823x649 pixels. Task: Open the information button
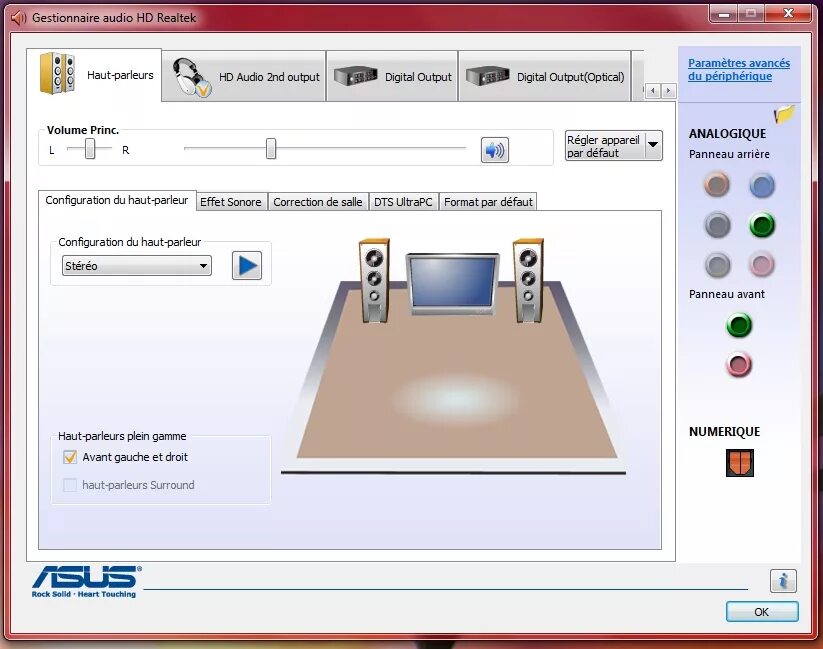click(783, 581)
